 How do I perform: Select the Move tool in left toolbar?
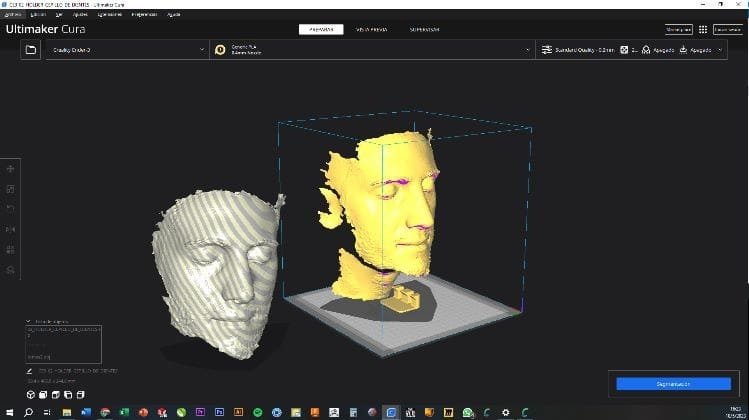(11, 169)
